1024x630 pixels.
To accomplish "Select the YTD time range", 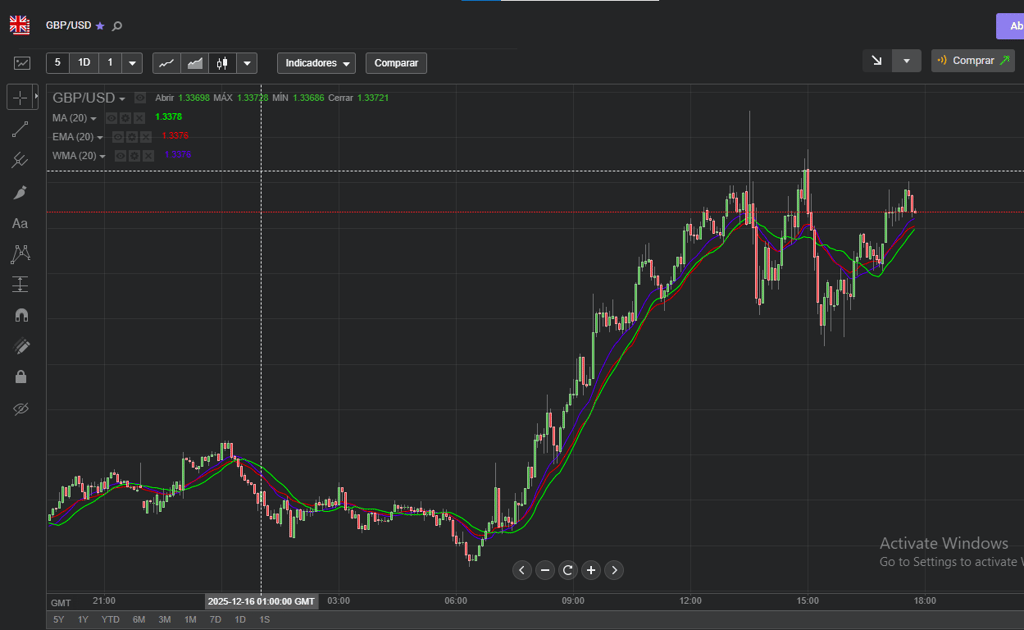I will (110, 620).
